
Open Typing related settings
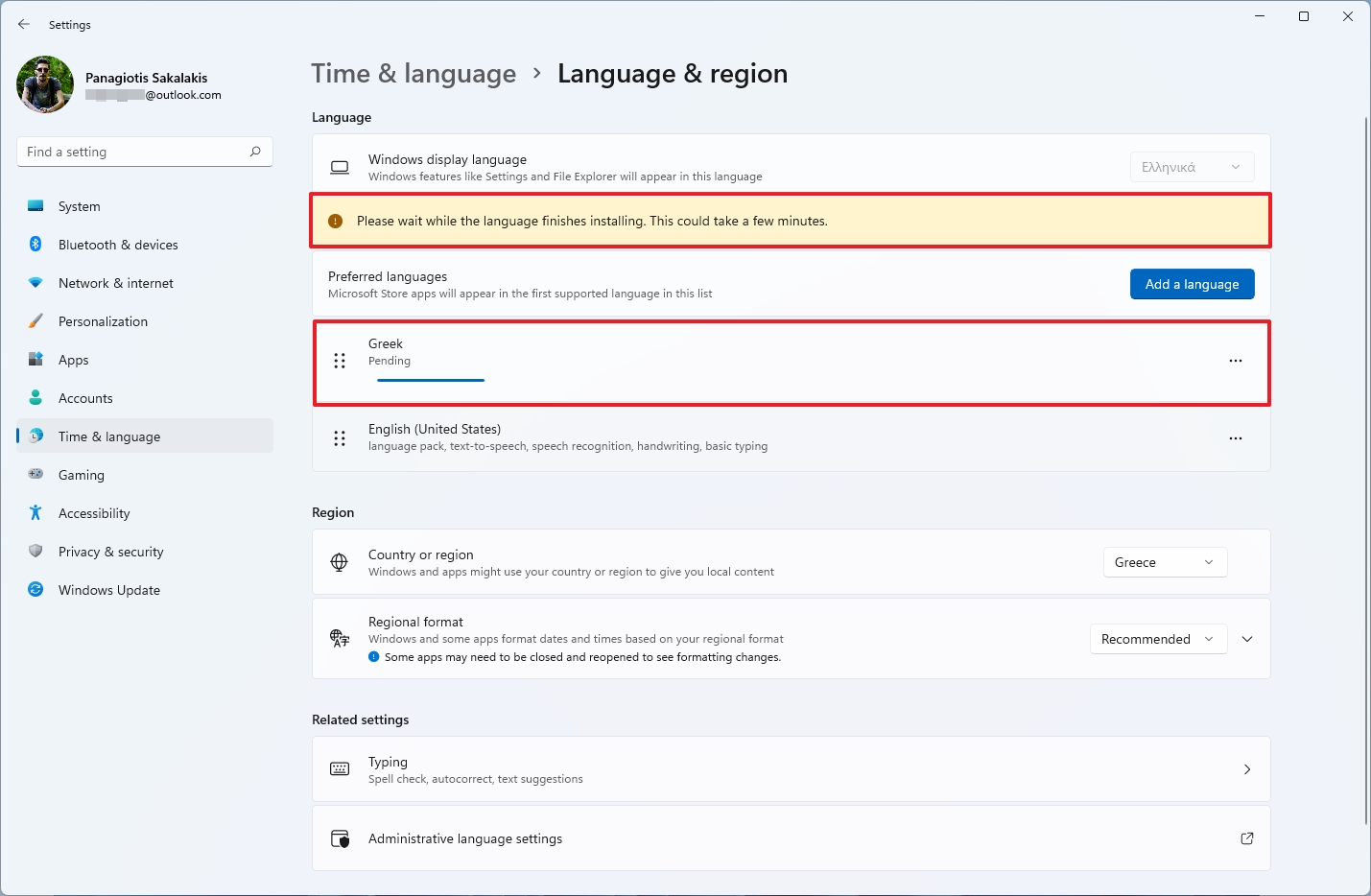(791, 769)
